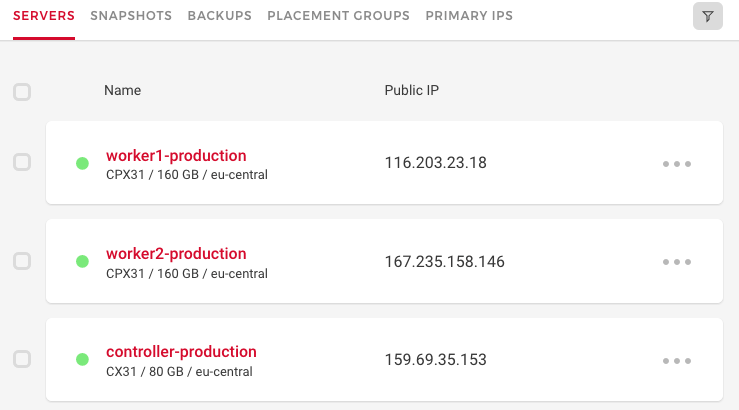Switch to the Backups tab
The height and width of the screenshot is (410, 739).
[219, 16]
